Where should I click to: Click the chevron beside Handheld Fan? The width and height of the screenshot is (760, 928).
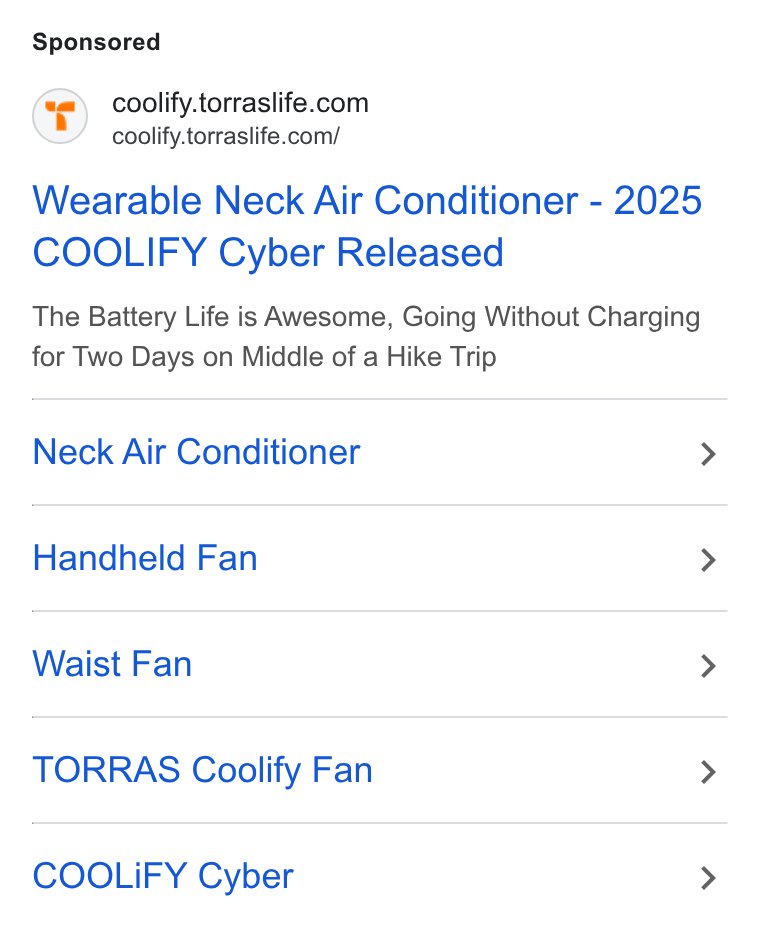[x=708, y=560]
